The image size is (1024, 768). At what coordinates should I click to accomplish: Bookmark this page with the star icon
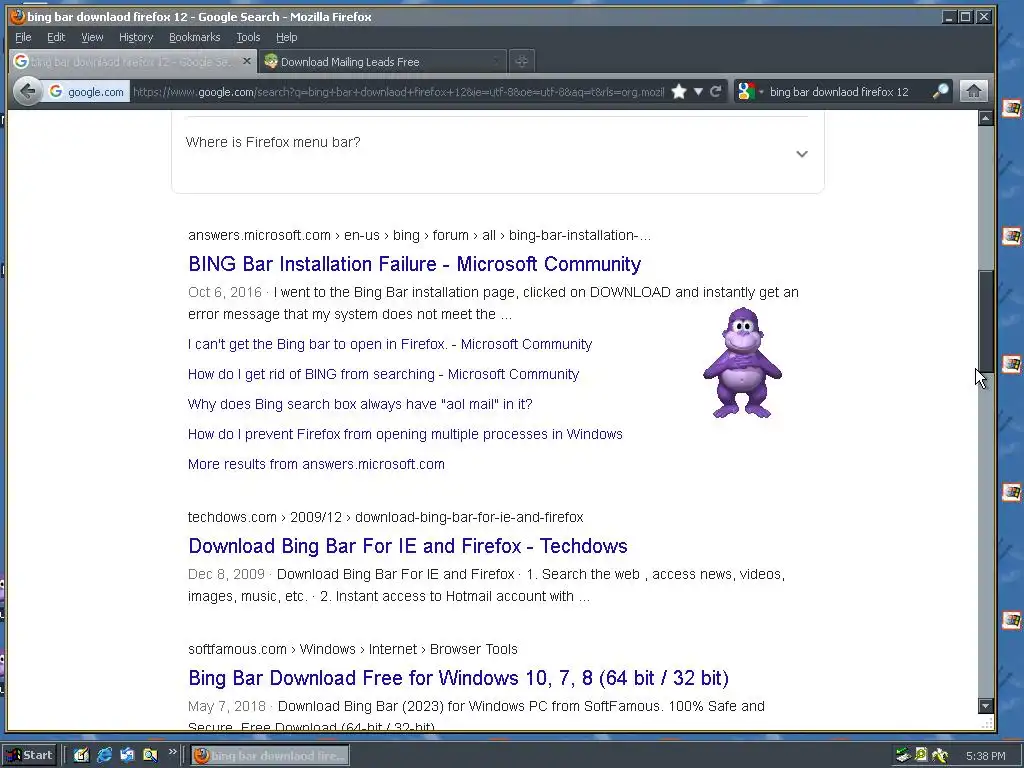tap(679, 92)
